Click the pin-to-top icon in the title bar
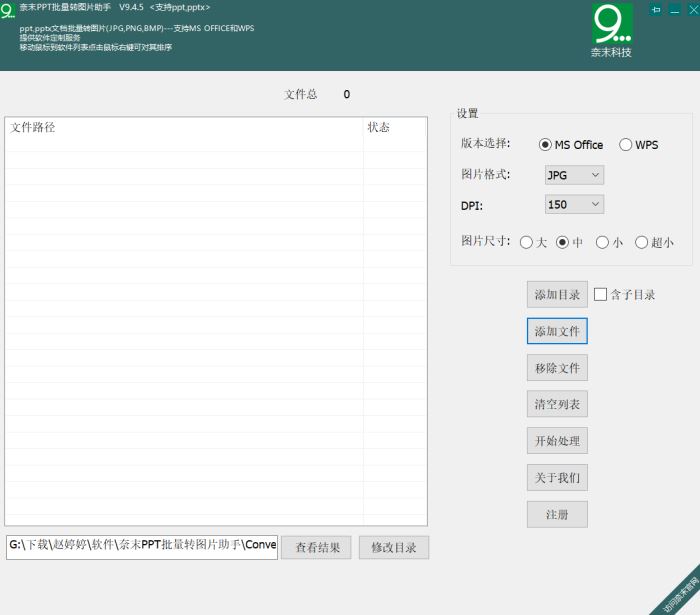700x615 pixels. pos(656,10)
